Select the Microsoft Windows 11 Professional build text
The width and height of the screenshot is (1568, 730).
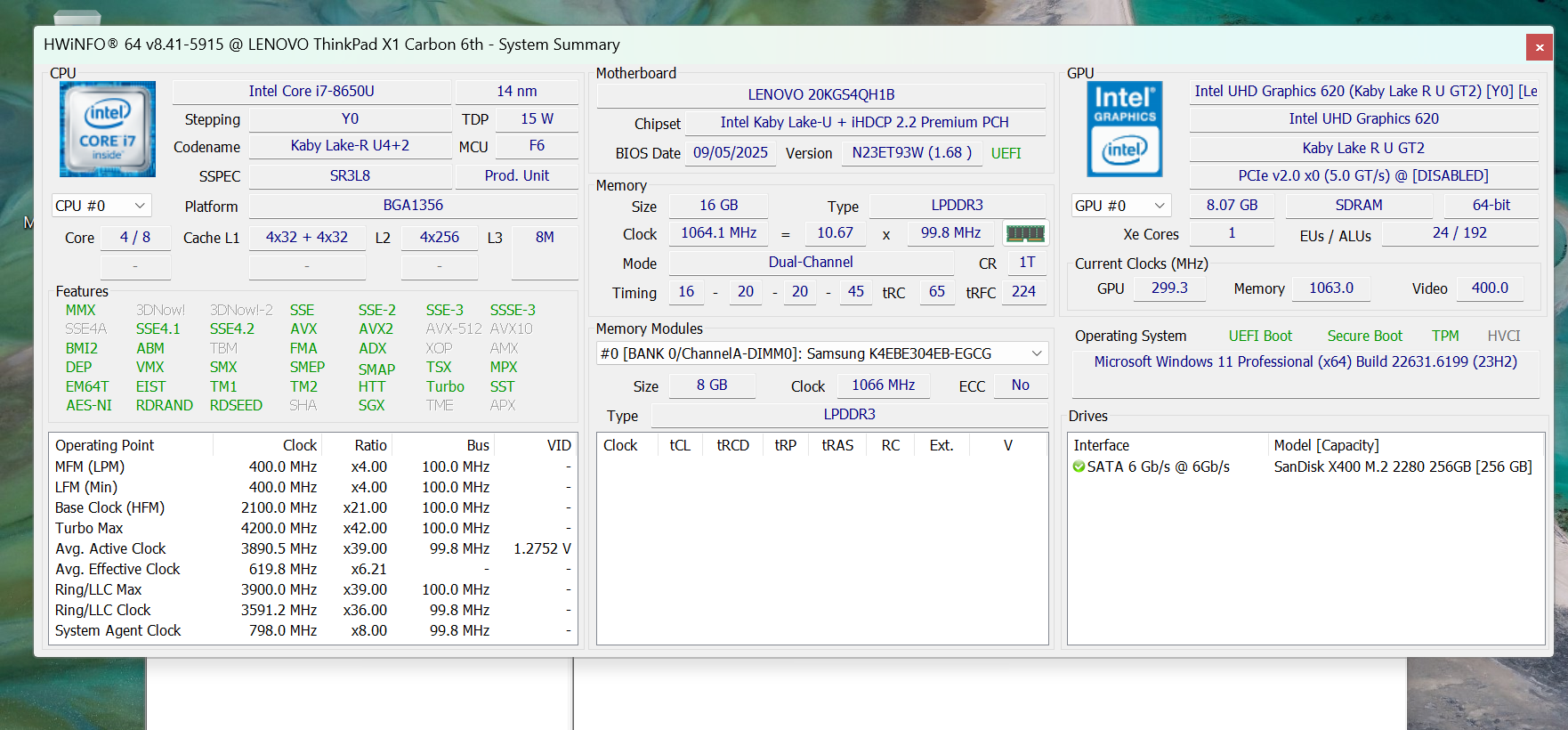coord(1305,361)
